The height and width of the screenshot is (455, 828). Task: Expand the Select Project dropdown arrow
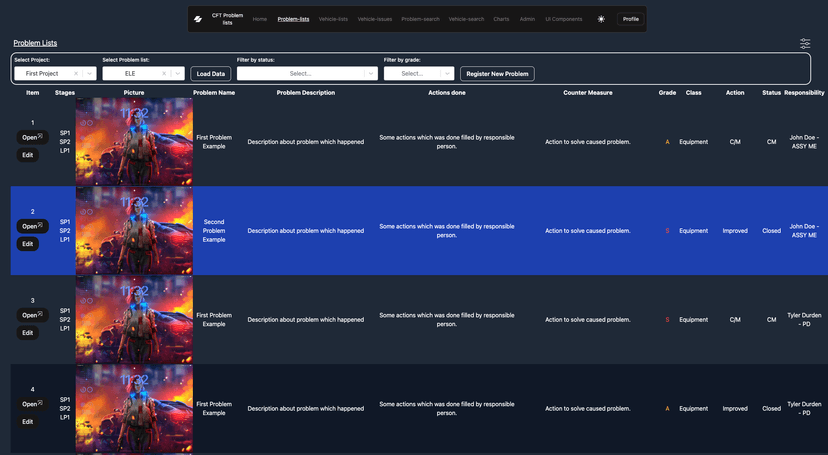[90, 73]
